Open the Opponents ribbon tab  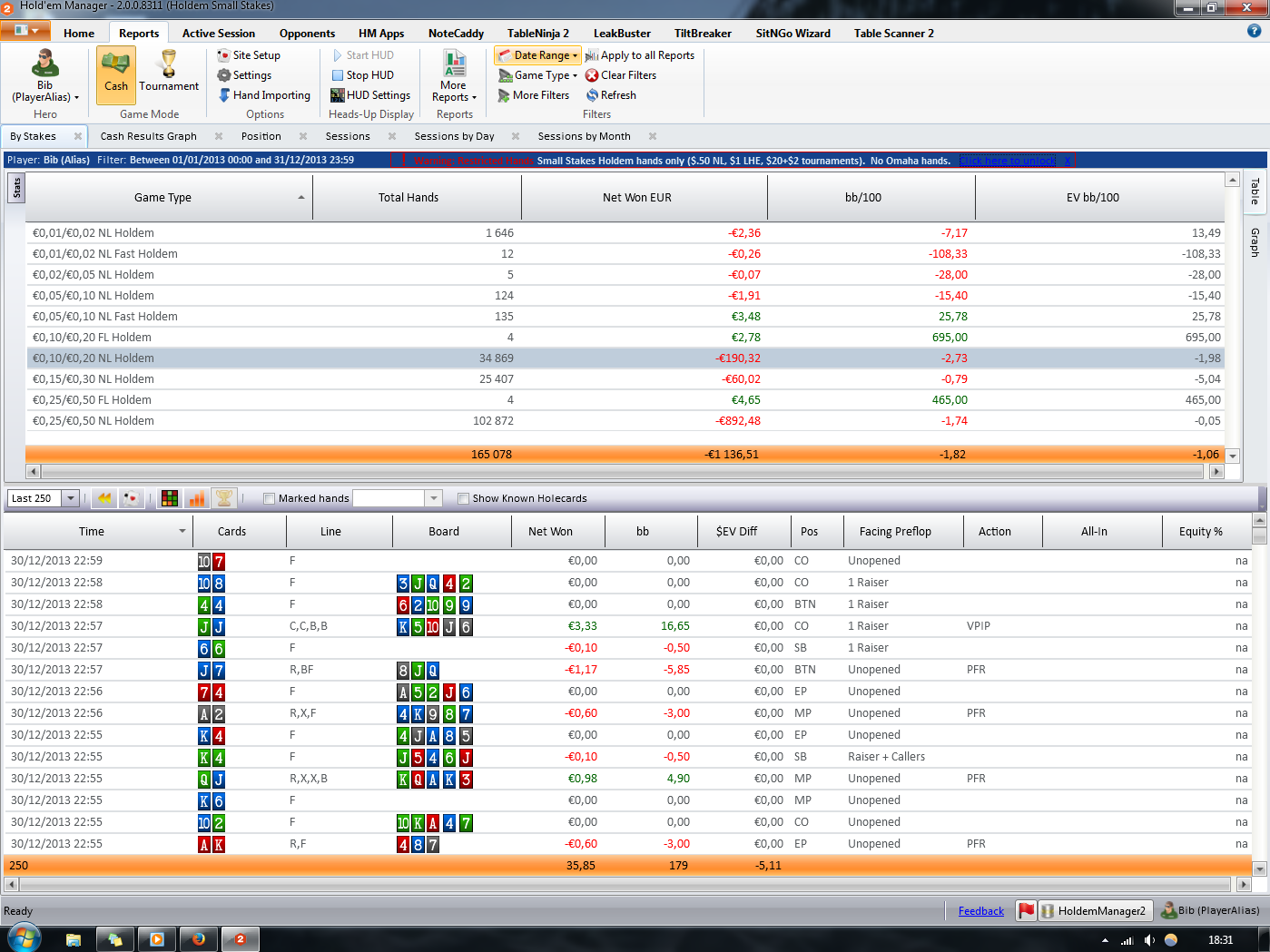307,33
